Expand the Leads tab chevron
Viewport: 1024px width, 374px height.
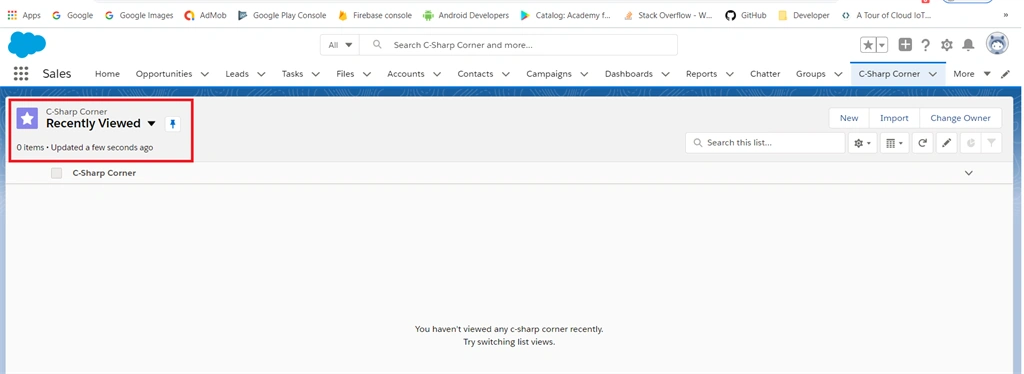click(261, 74)
